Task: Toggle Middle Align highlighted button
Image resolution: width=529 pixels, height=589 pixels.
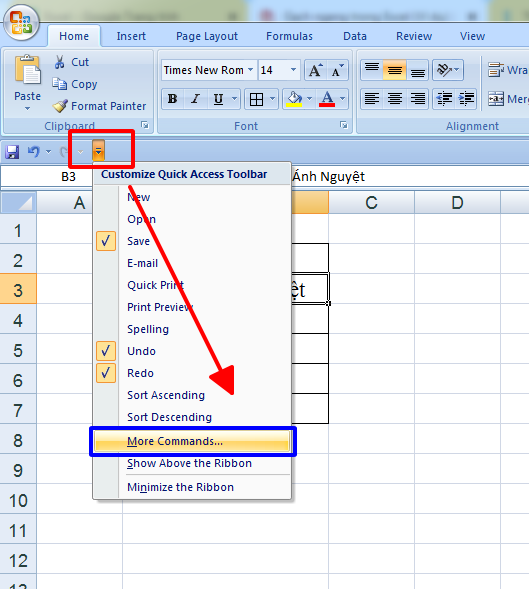Action: (x=394, y=70)
